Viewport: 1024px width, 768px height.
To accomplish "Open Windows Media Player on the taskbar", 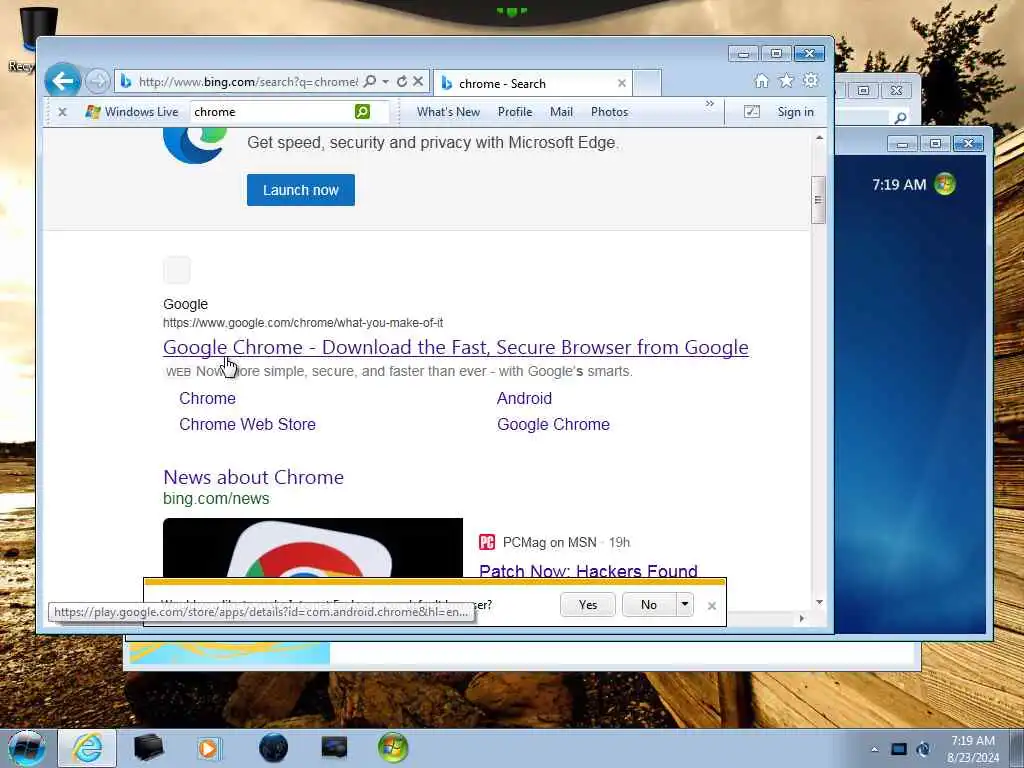I will click(x=210, y=748).
